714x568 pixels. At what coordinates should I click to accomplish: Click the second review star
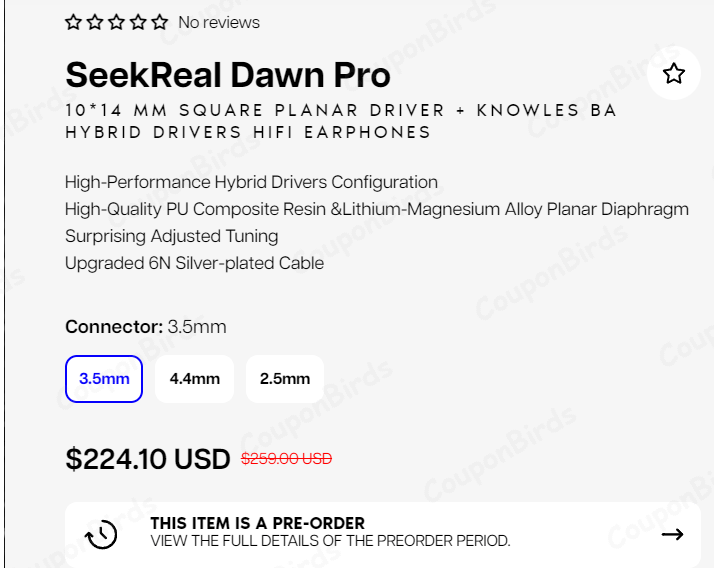coord(95,22)
